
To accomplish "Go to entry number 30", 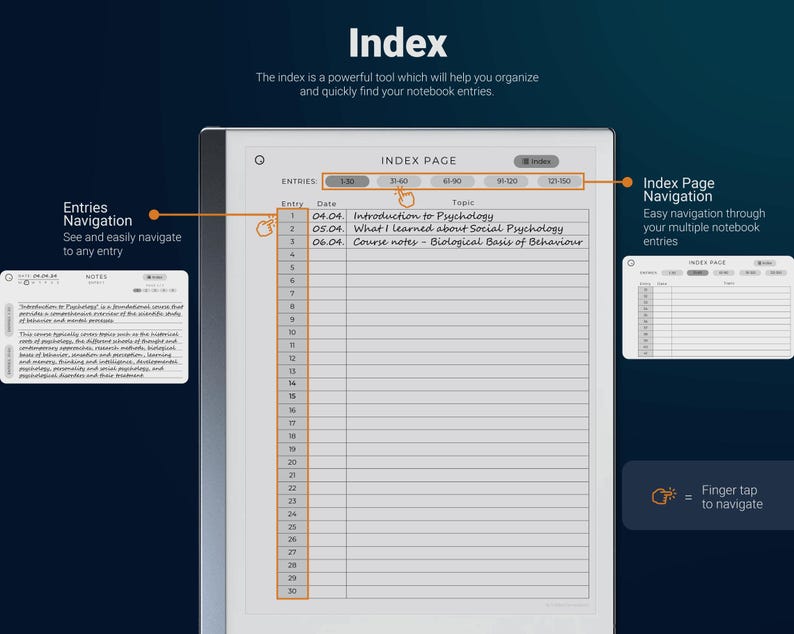I will click(292, 591).
